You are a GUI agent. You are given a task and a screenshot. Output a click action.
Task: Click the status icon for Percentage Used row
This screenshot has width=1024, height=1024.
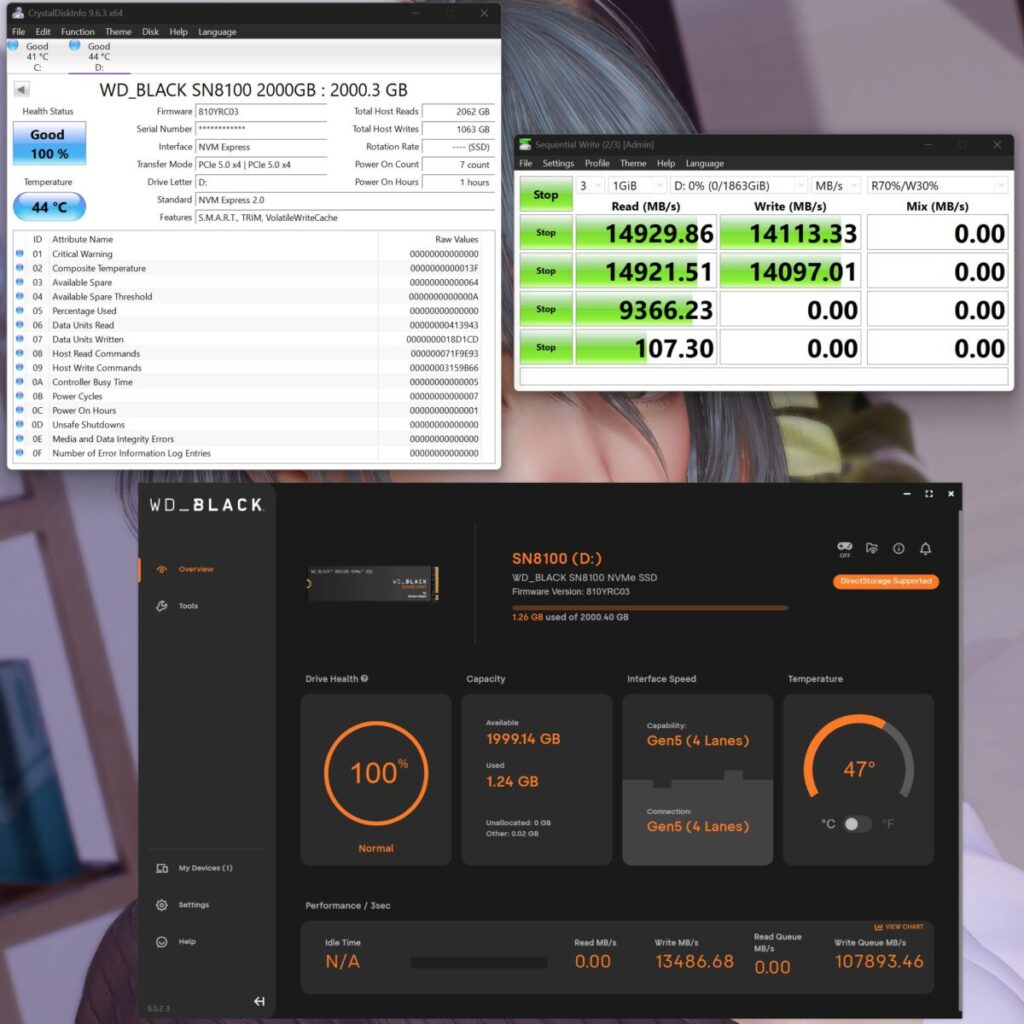click(20, 311)
